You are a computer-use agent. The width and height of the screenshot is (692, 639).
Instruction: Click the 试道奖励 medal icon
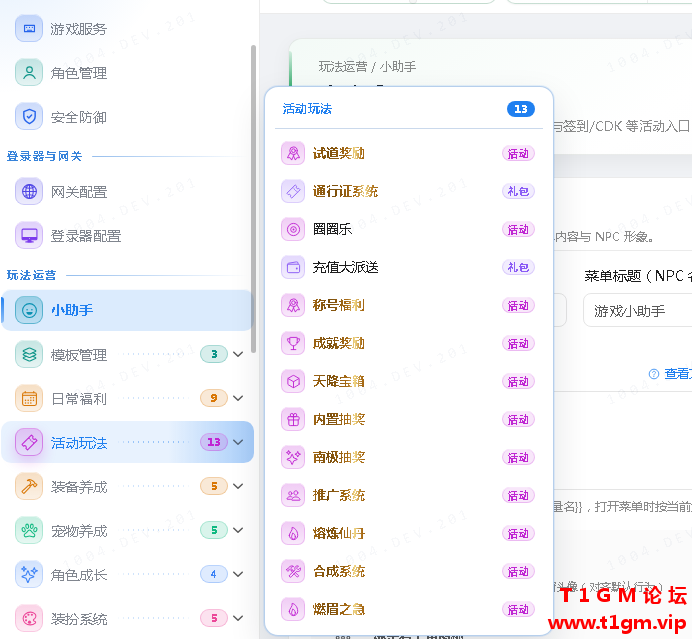point(293,154)
